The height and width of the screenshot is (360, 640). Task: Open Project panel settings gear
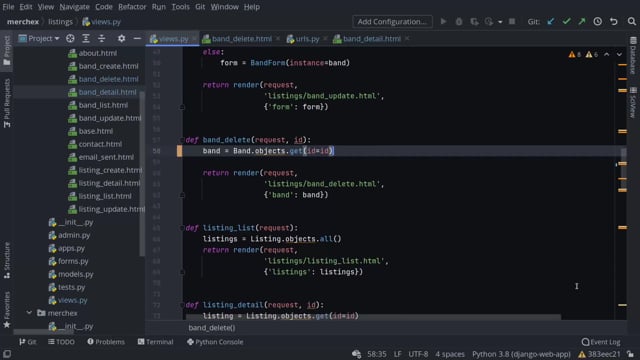click(x=121, y=38)
